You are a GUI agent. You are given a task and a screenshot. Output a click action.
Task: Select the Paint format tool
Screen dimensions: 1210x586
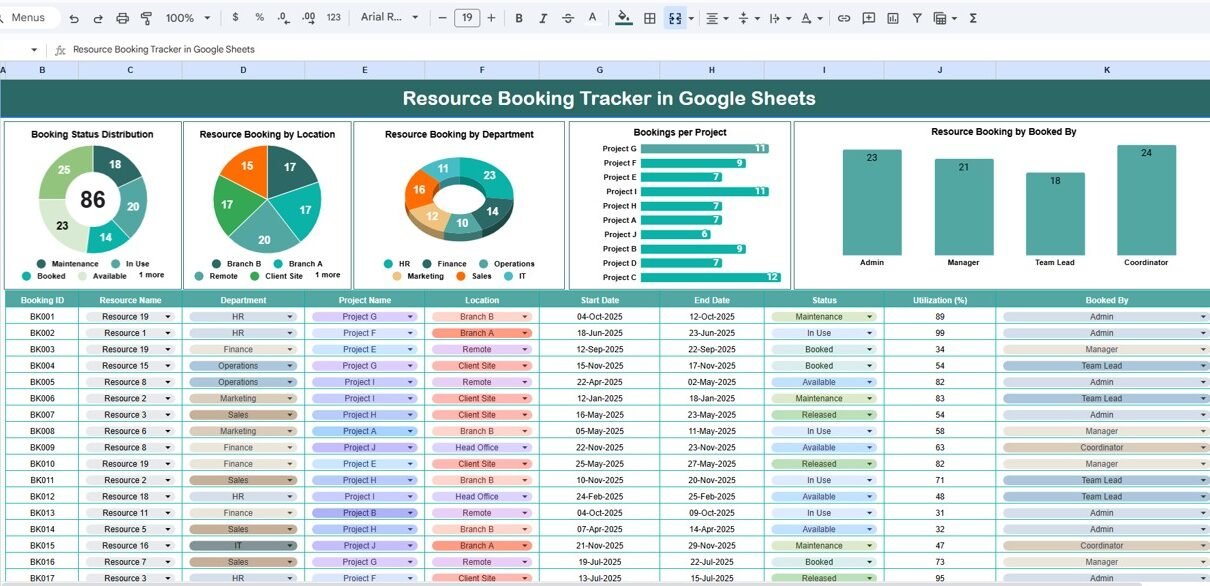click(146, 18)
